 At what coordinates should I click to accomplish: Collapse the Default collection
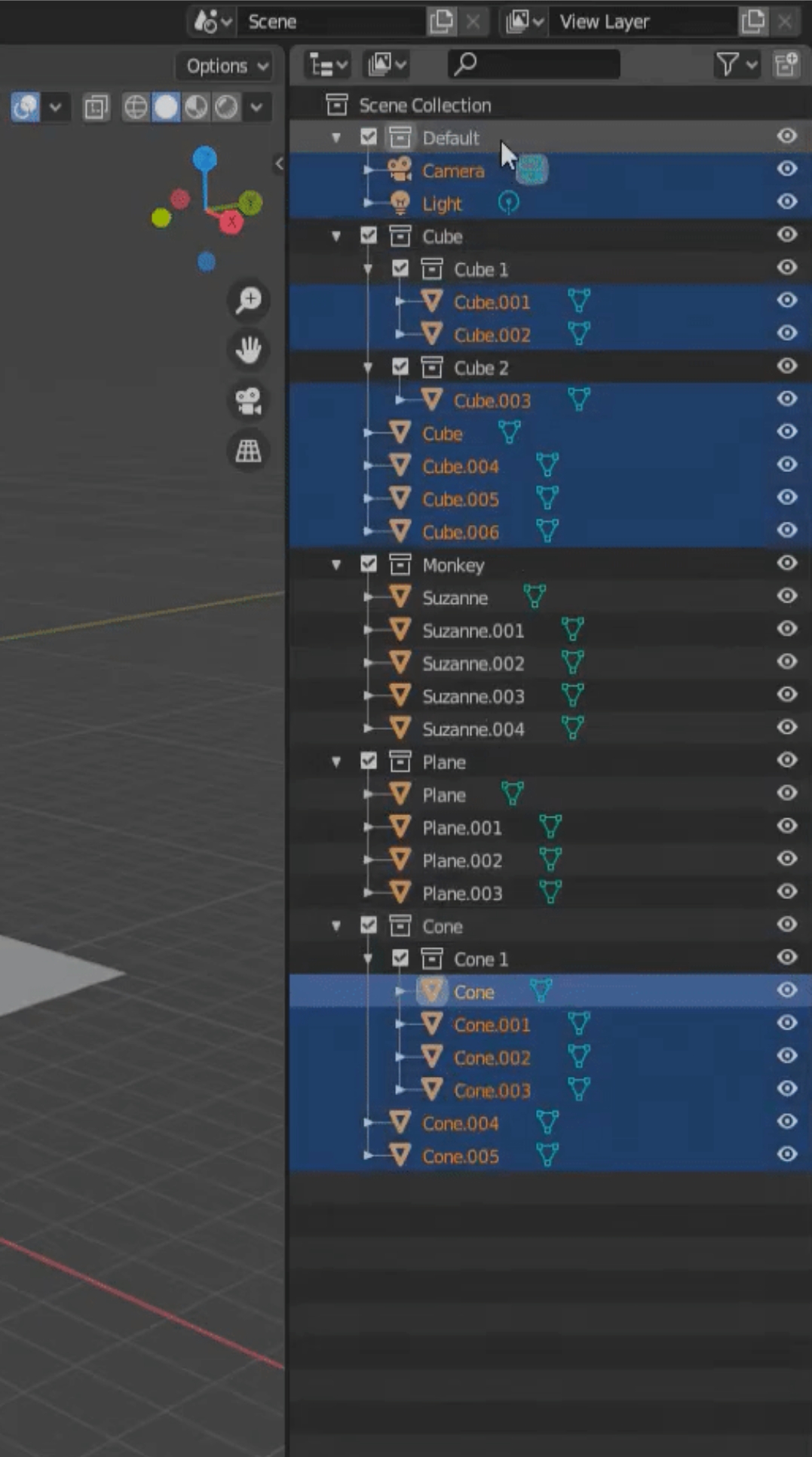[336, 137]
